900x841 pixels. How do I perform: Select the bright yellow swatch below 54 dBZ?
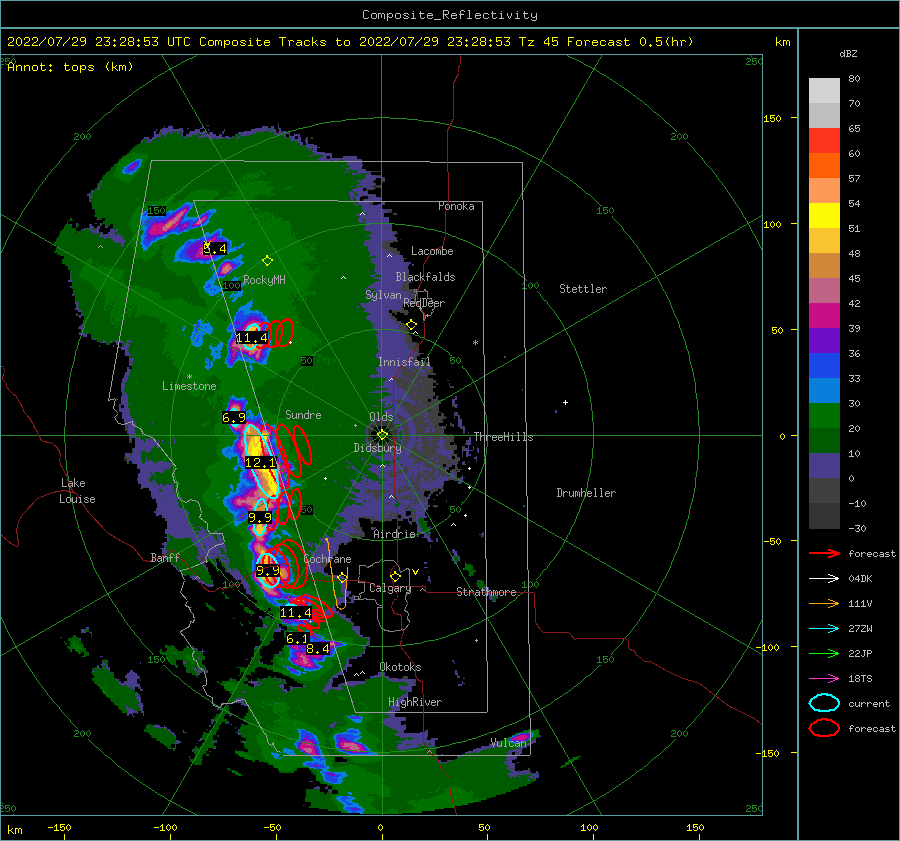(x=824, y=216)
